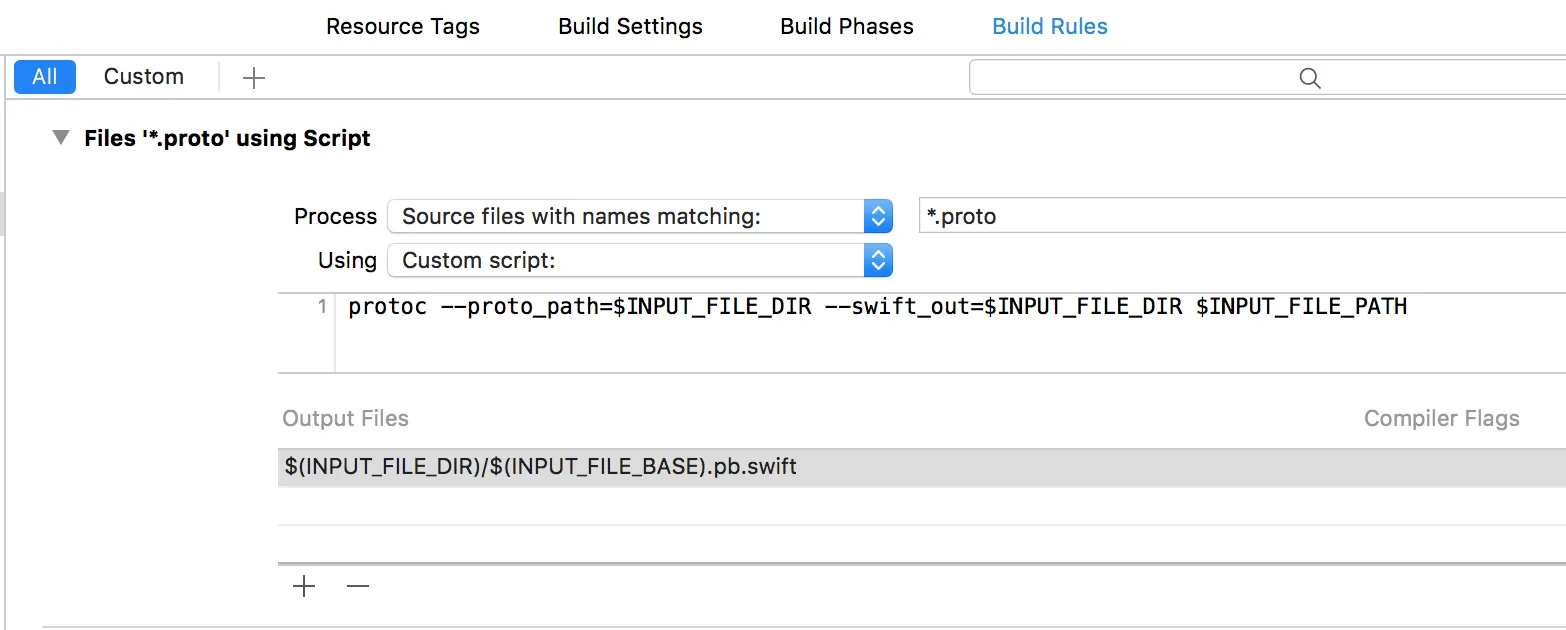Select the Files '*.proto' using Script rule title
The image size is (1566, 630).
point(227,138)
